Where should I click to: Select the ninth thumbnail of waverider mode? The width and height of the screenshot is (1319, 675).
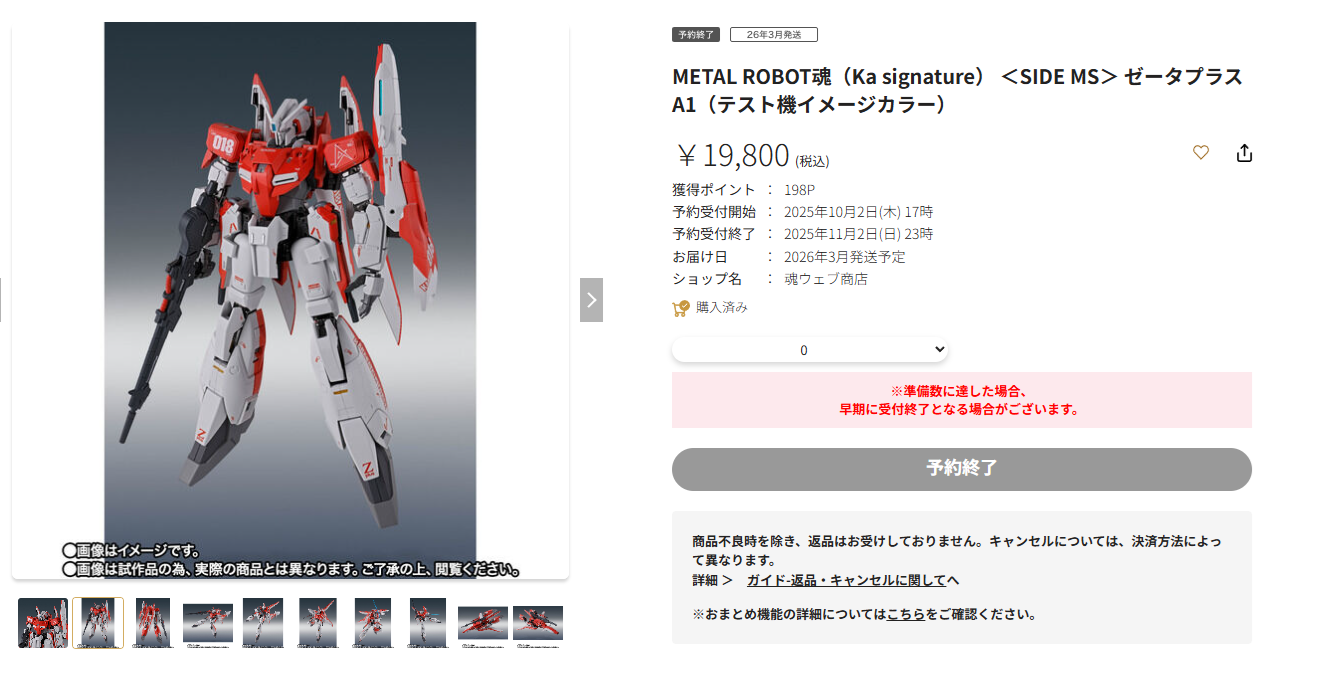pyautogui.click(x=483, y=623)
